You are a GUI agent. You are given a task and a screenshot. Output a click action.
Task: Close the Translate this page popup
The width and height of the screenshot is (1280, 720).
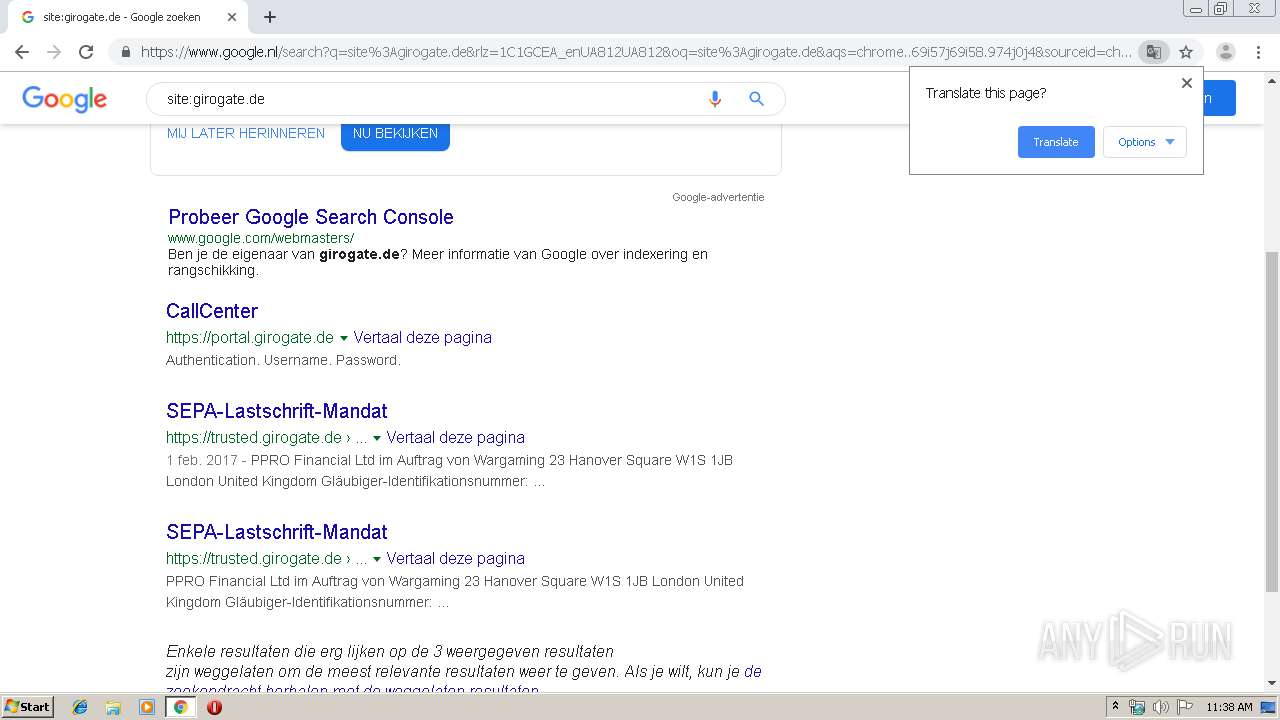coord(1187,83)
